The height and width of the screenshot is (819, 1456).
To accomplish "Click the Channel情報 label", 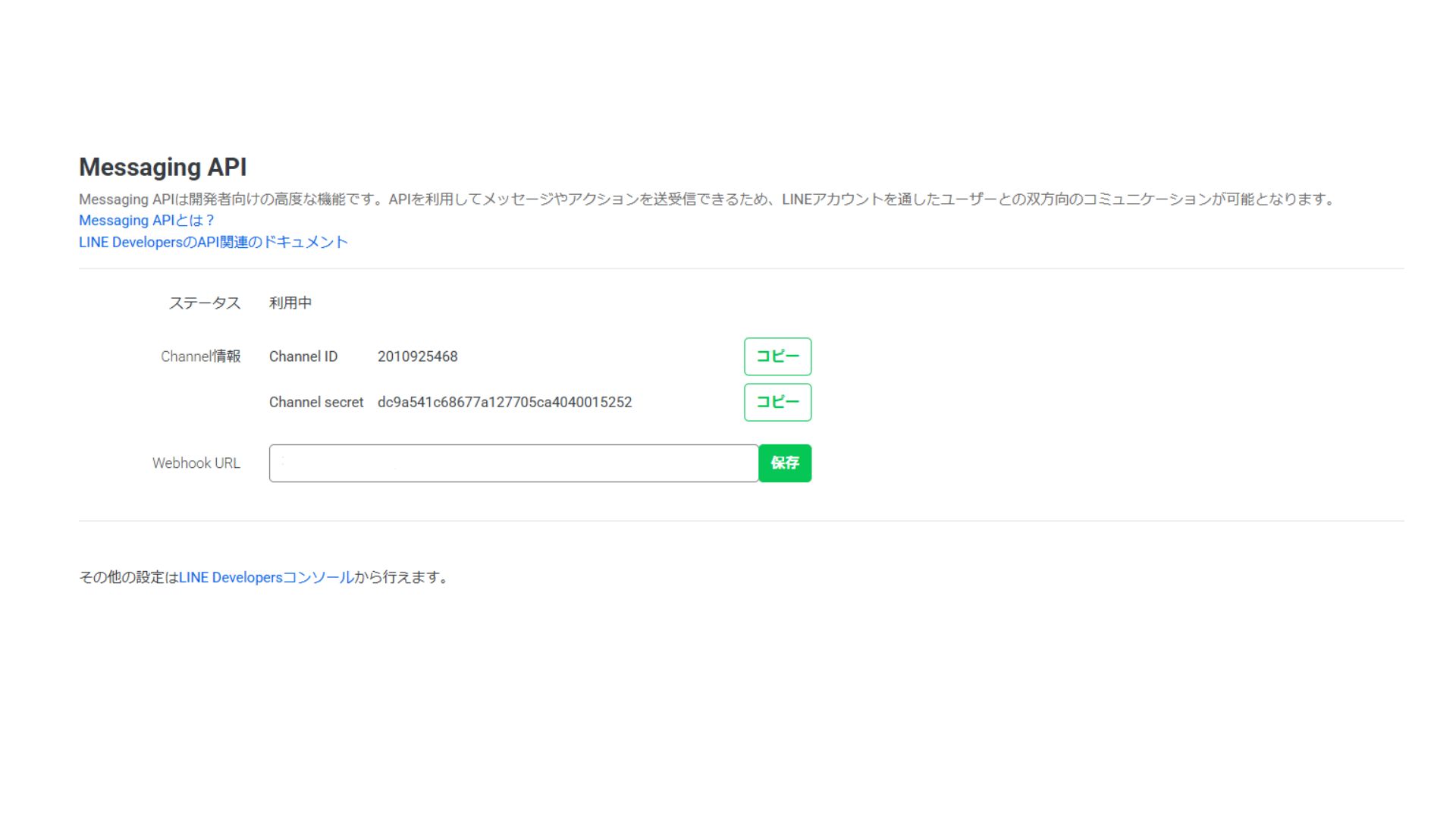I will coord(200,356).
